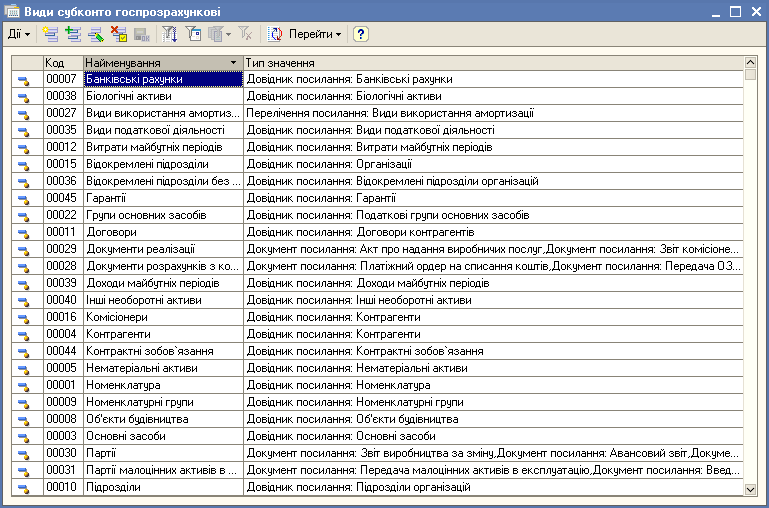Click Filter by current column value icon
Screen dimensions: 769x508
[x=193, y=34]
